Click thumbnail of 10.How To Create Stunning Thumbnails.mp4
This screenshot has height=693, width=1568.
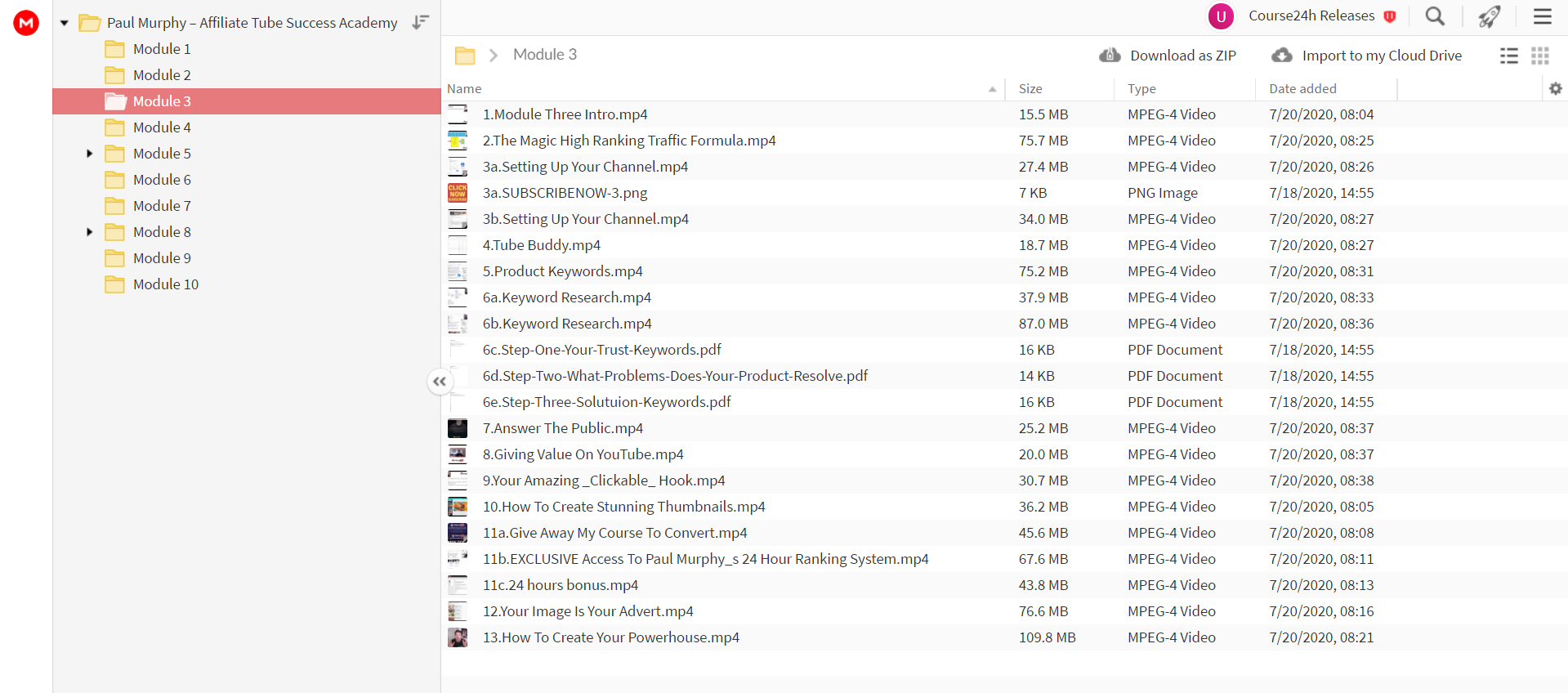tap(458, 507)
